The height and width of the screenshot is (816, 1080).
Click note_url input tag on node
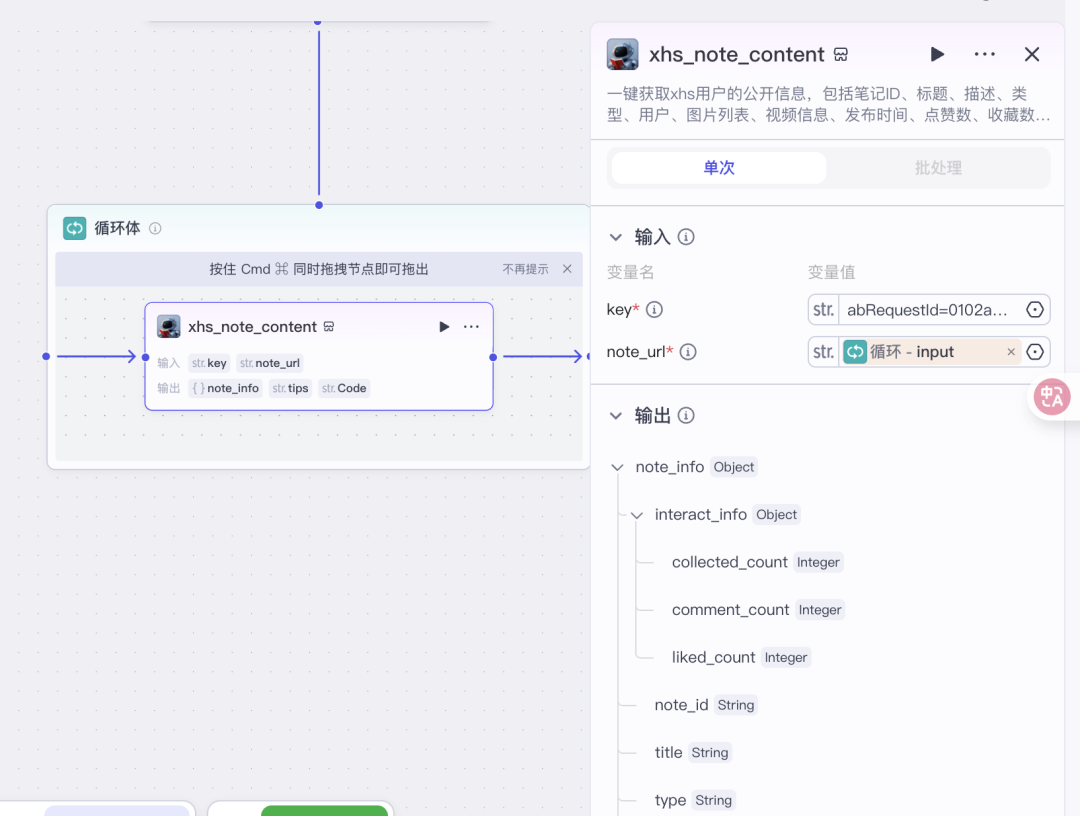click(x=270, y=363)
